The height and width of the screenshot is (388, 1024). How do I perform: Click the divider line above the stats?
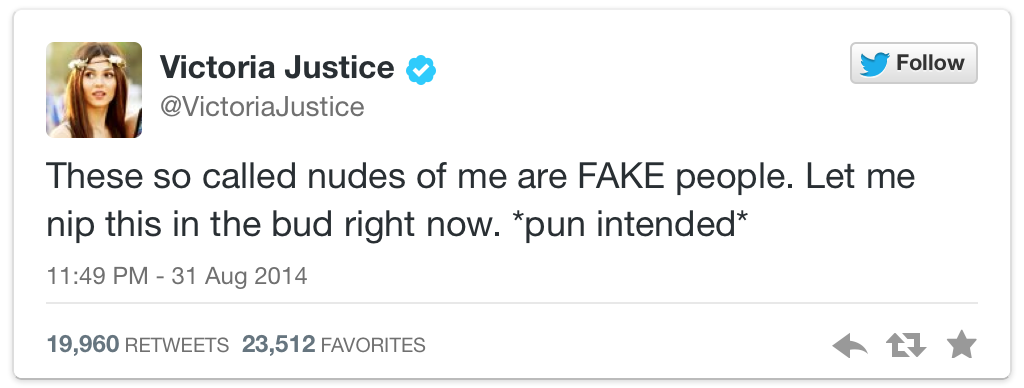click(x=512, y=303)
